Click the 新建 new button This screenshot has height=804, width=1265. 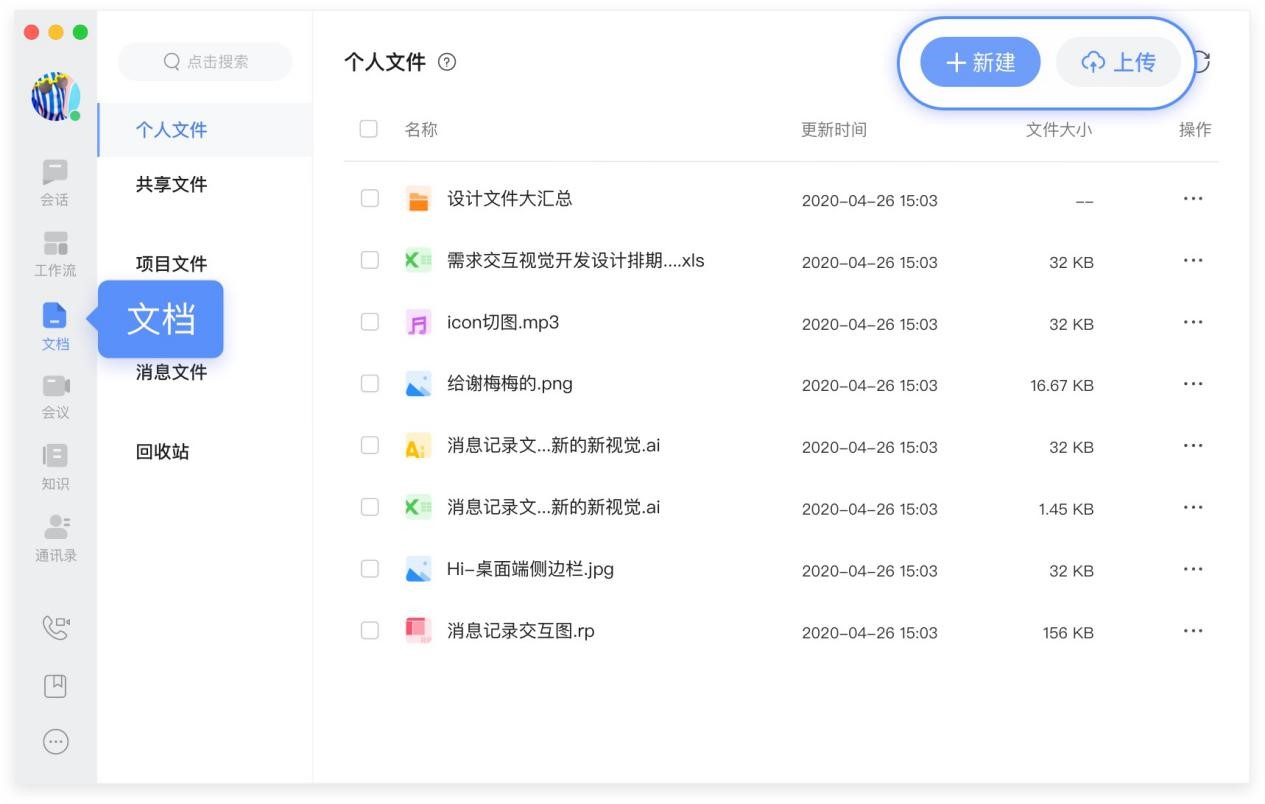click(980, 62)
